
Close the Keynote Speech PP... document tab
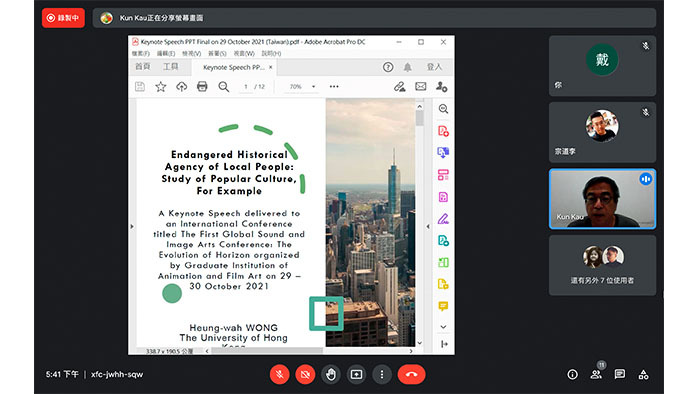271,67
